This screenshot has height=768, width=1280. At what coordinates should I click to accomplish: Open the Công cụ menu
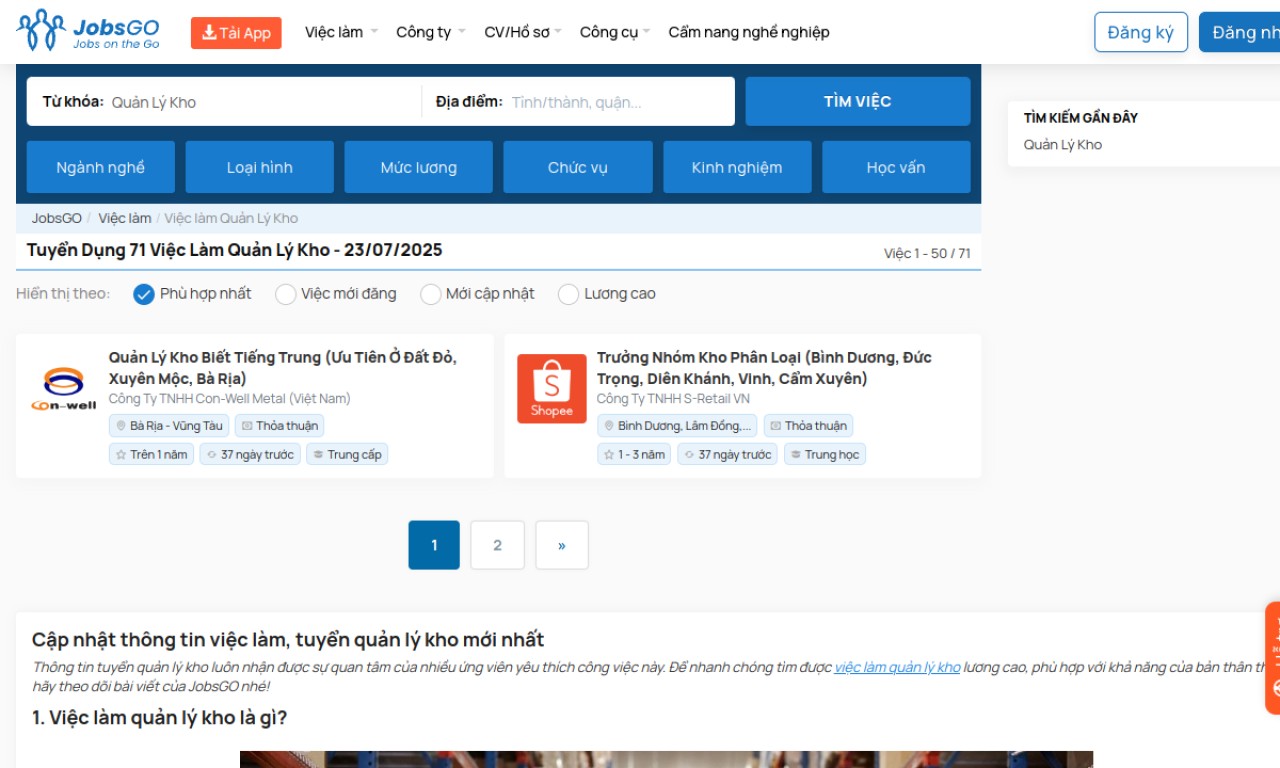tap(614, 32)
